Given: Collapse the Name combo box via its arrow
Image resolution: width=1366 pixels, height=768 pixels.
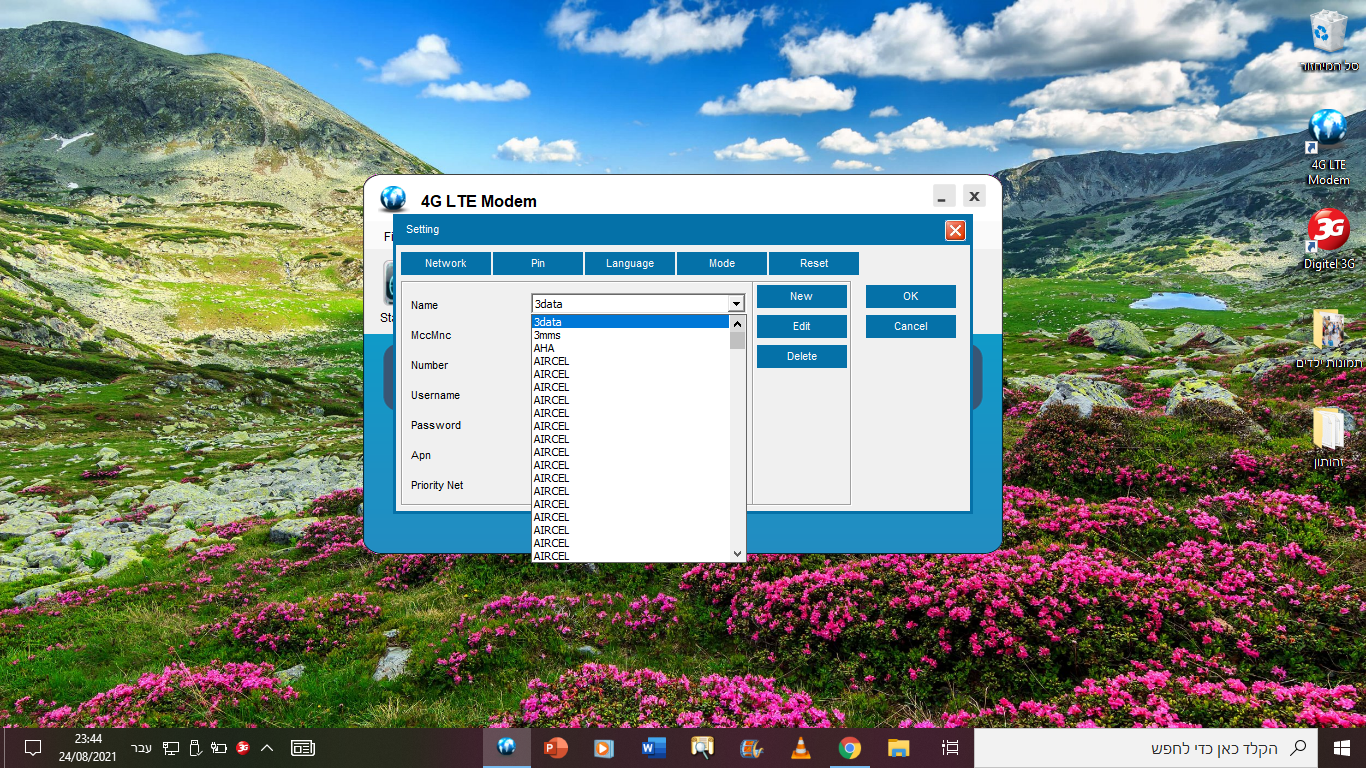Looking at the screenshot, I should click(x=737, y=304).
